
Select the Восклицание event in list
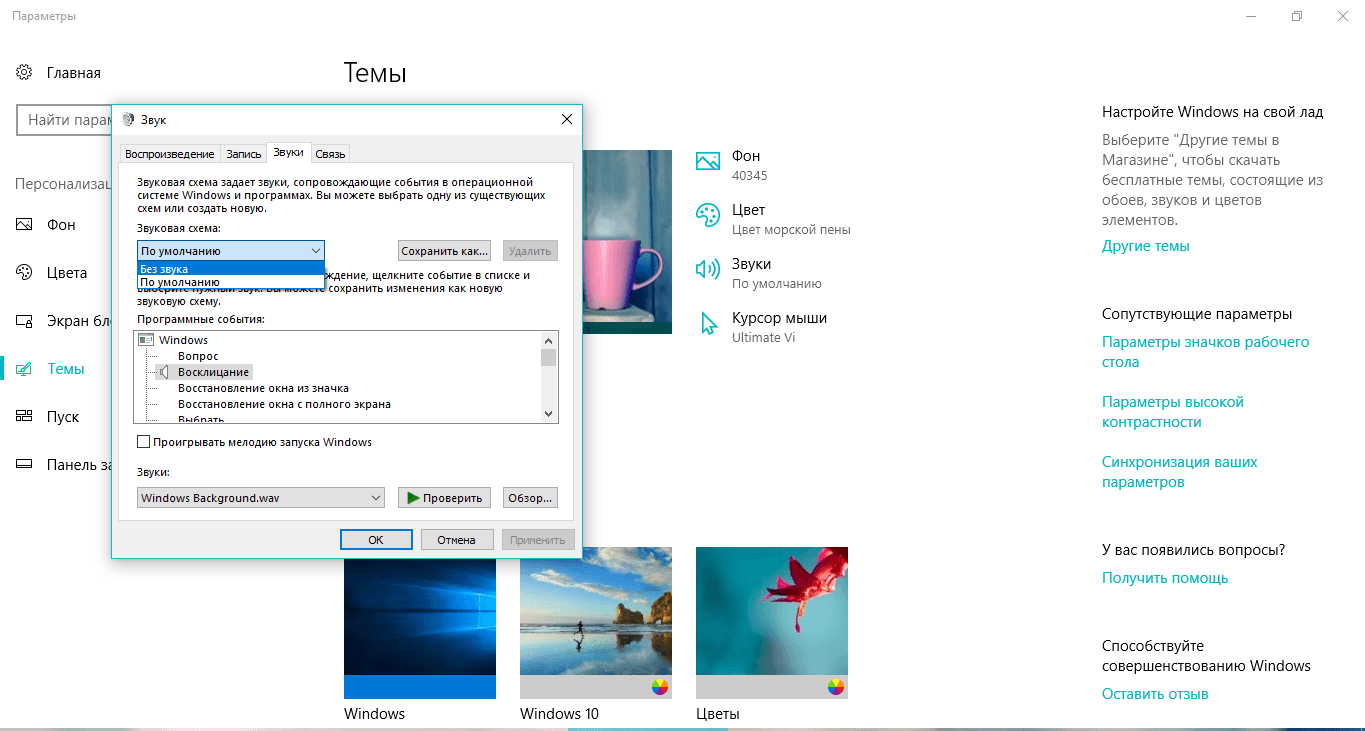tap(213, 372)
